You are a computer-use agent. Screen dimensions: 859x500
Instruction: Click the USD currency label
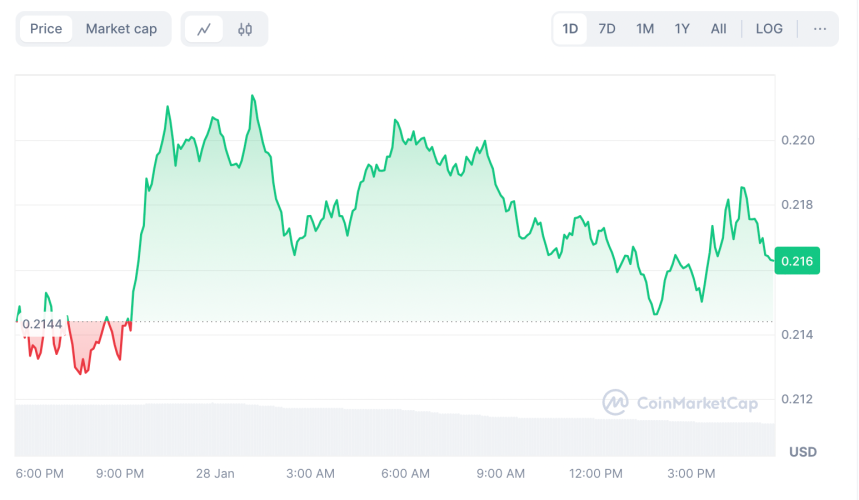tap(802, 452)
